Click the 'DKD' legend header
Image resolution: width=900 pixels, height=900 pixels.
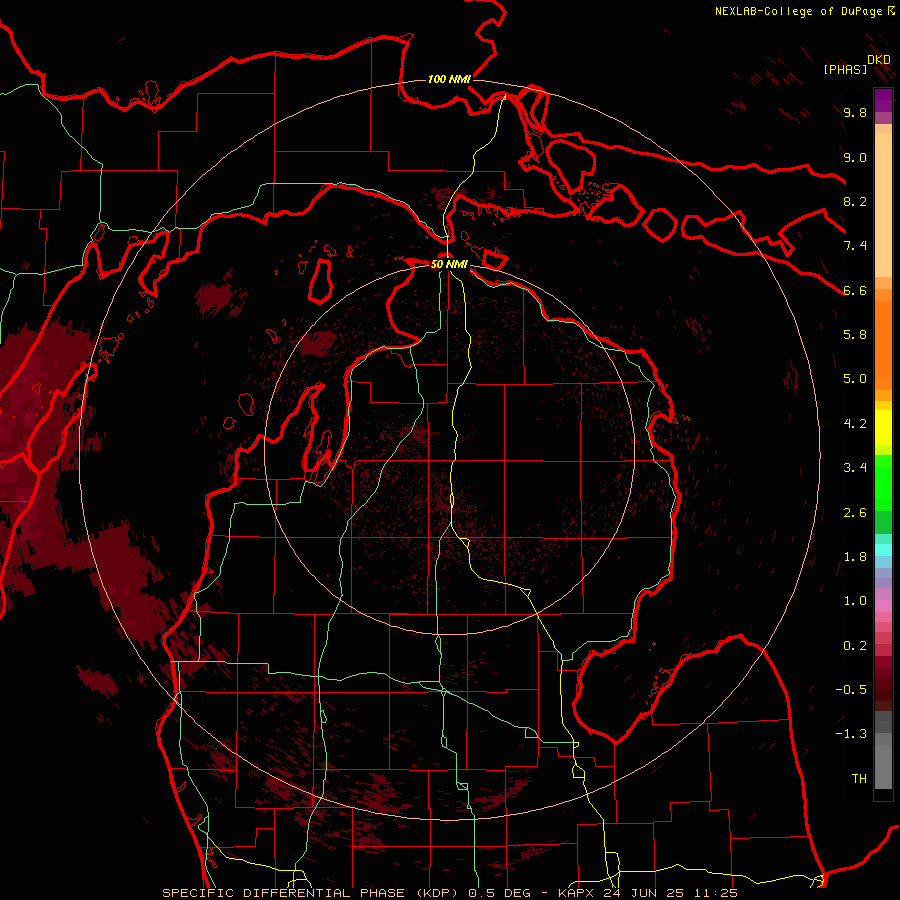(879, 60)
